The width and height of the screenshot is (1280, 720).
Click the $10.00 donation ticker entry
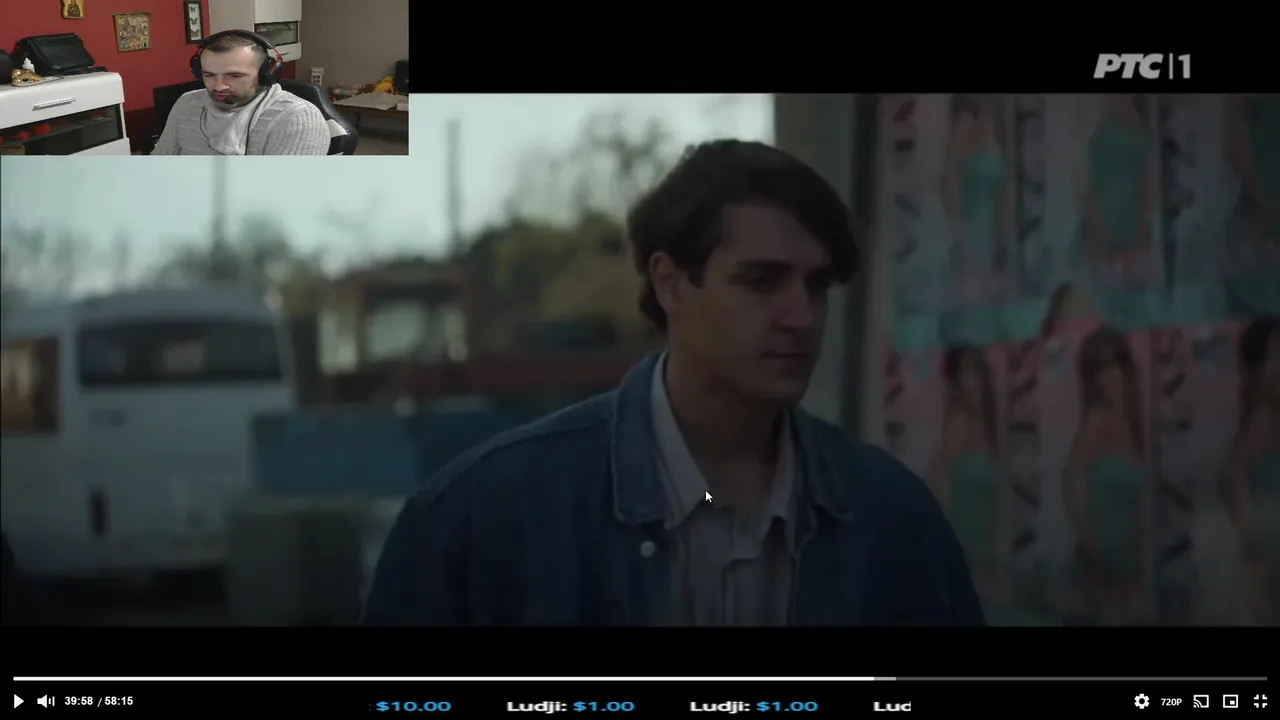pyautogui.click(x=413, y=706)
